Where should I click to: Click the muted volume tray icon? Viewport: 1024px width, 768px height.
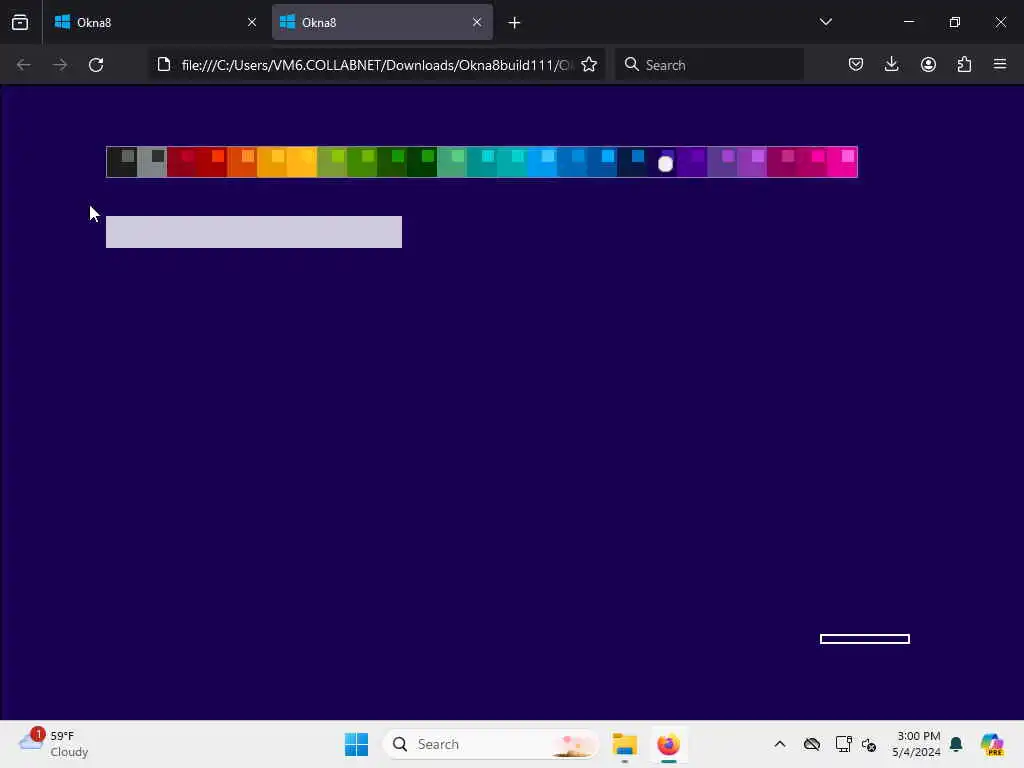(869, 744)
